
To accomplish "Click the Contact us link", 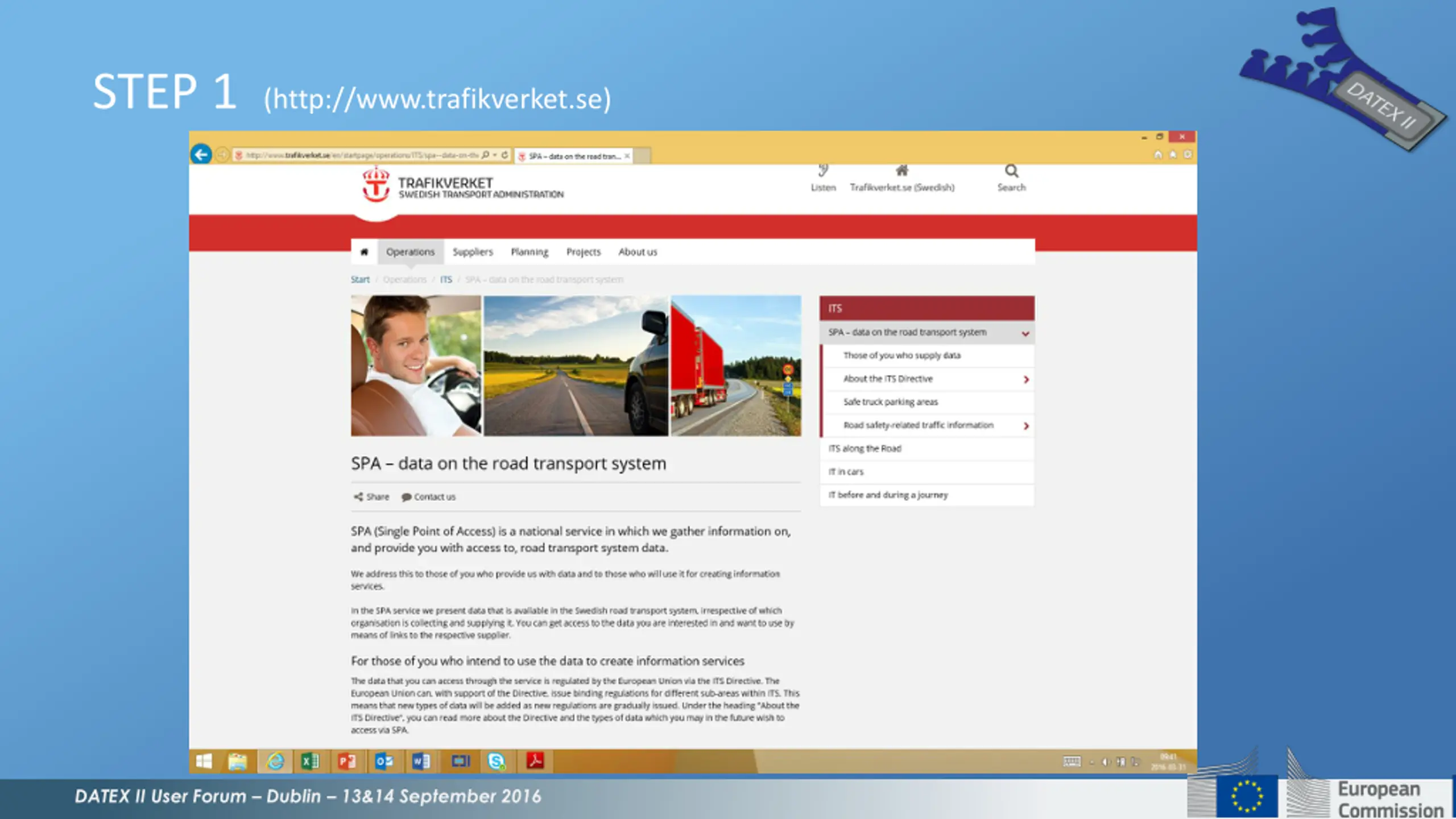I will pos(428,497).
